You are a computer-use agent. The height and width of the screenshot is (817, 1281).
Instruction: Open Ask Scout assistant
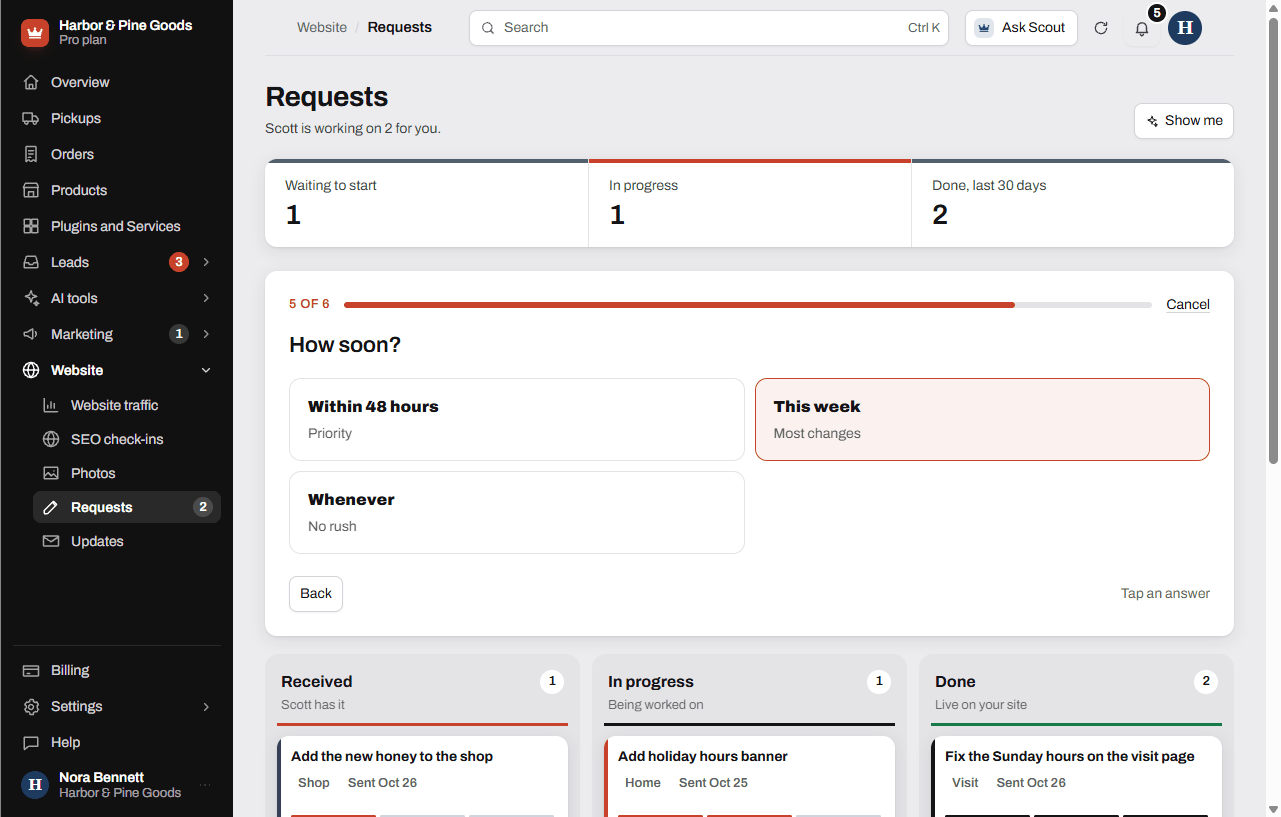(1021, 28)
